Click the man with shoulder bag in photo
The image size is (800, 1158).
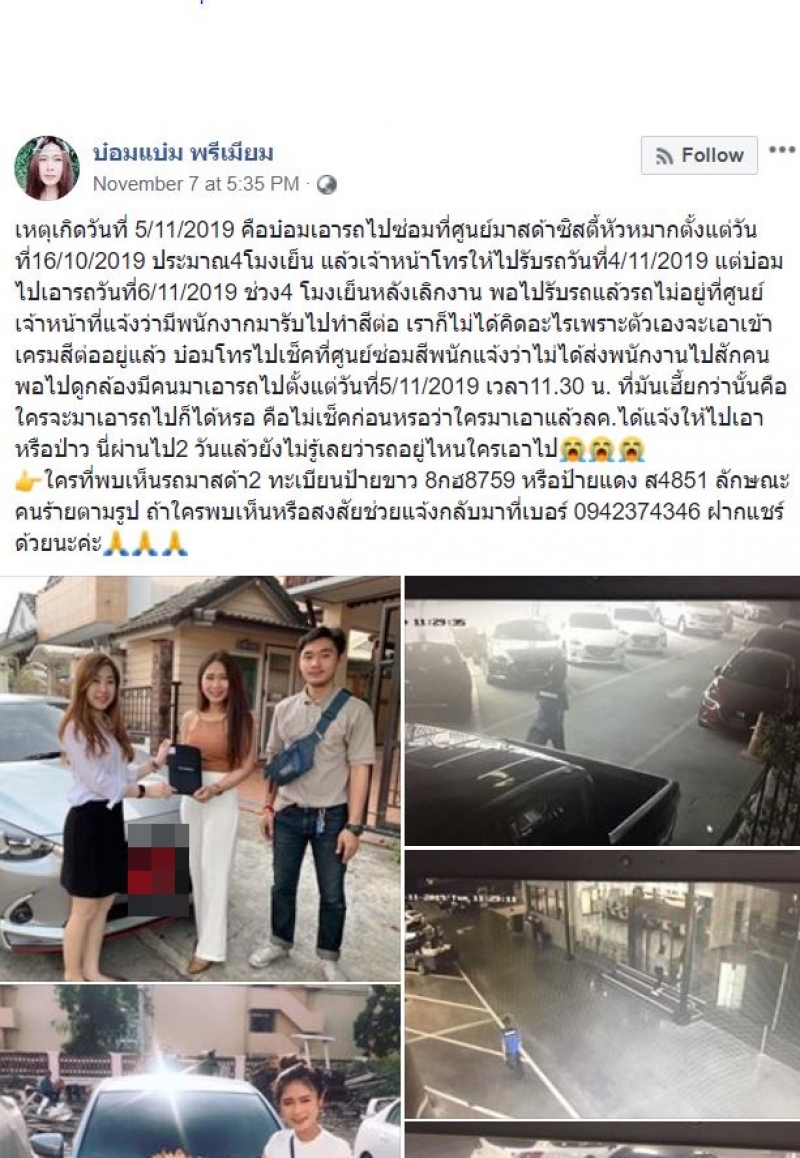tap(318, 798)
